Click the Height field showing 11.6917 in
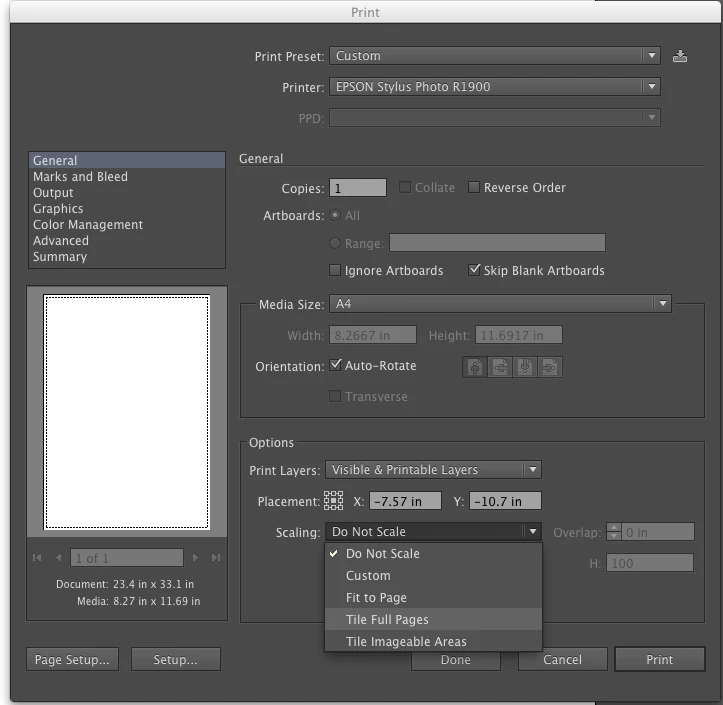The image size is (723, 705). pos(519,335)
